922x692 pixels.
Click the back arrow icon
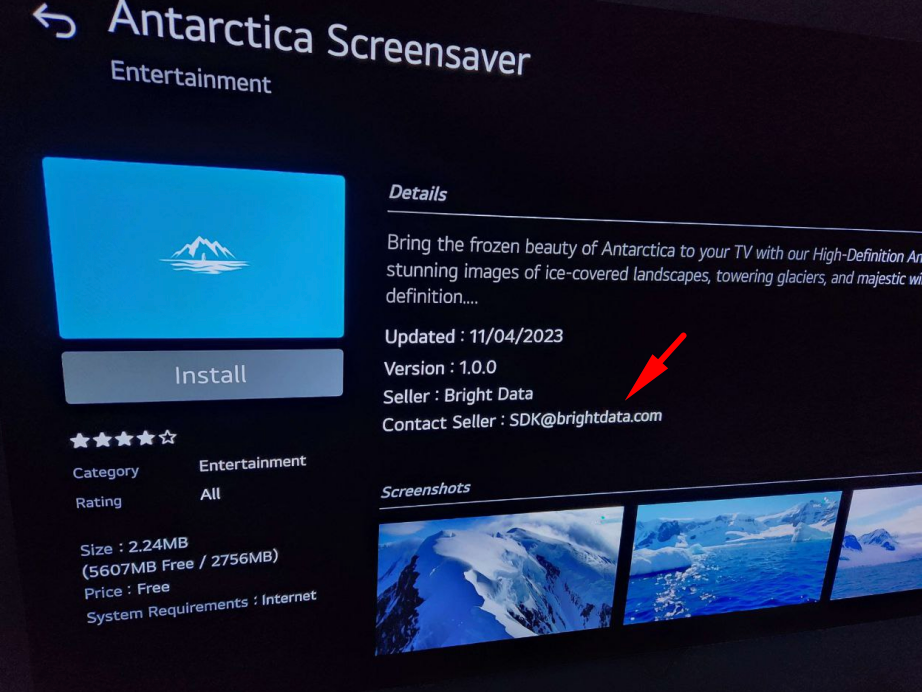[55, 21]
